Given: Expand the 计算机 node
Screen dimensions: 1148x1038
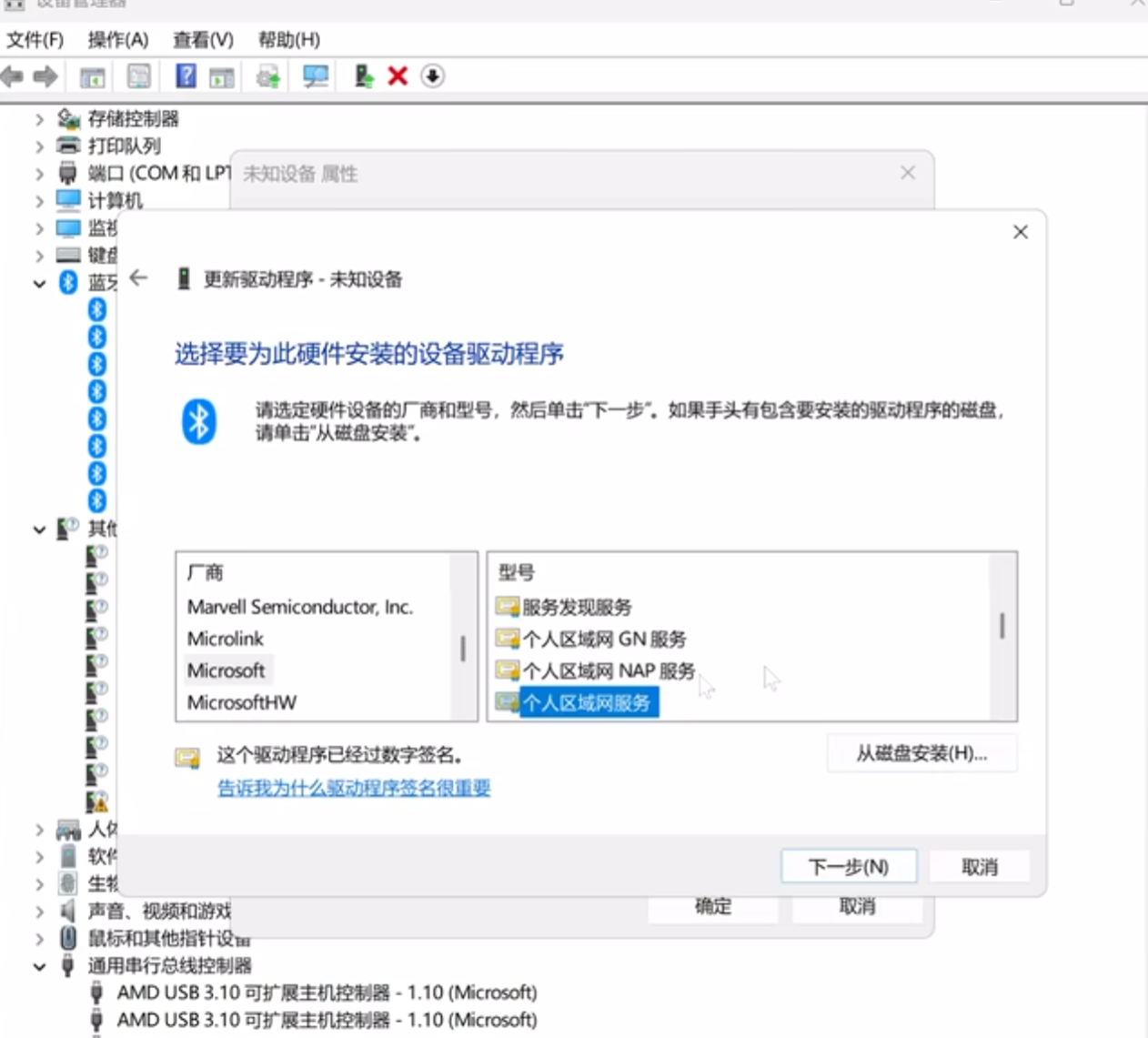Looking at the screenshot, I should pyautogui.click(x=39, y=201).
